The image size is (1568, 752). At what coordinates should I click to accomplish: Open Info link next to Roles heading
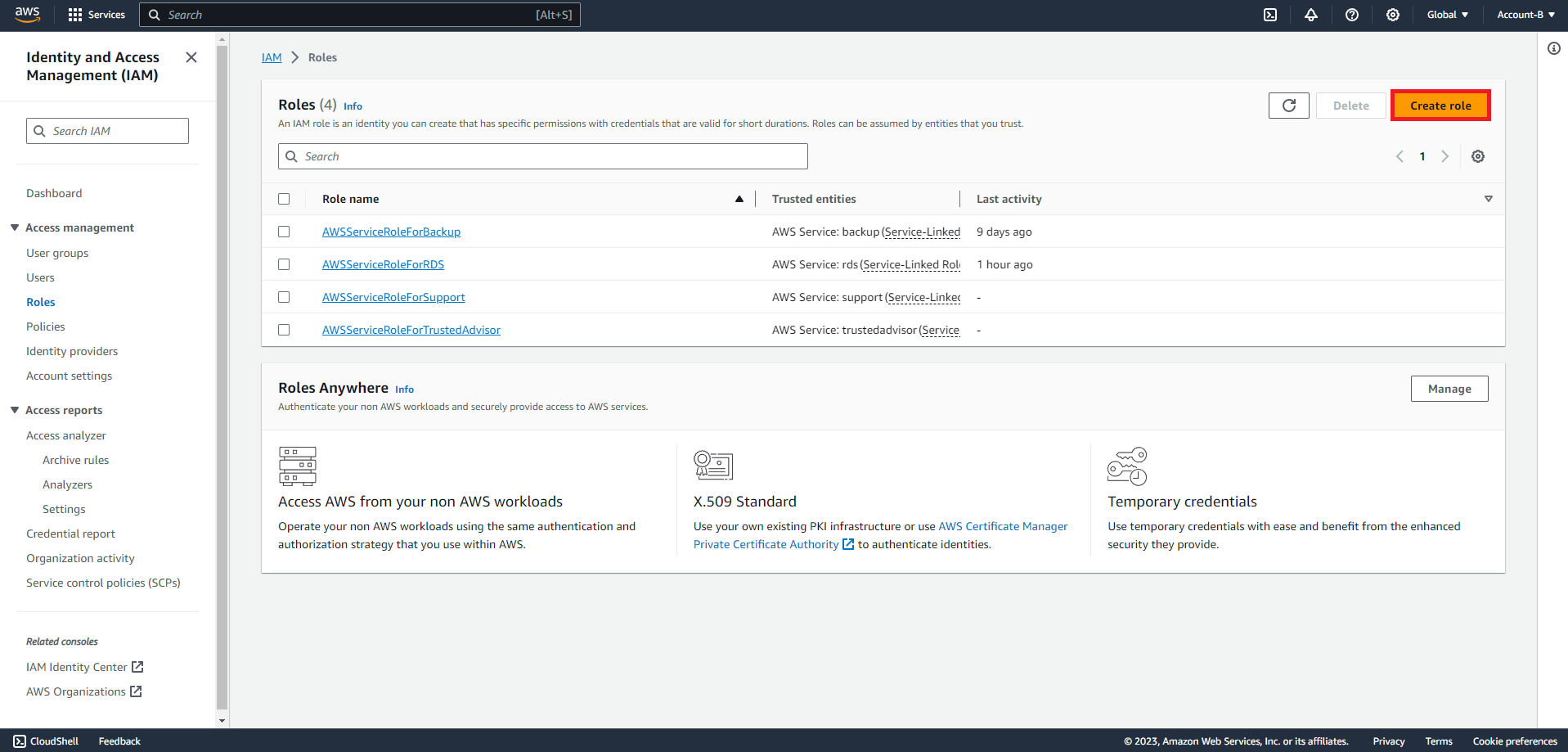click(x=353, y=106)
